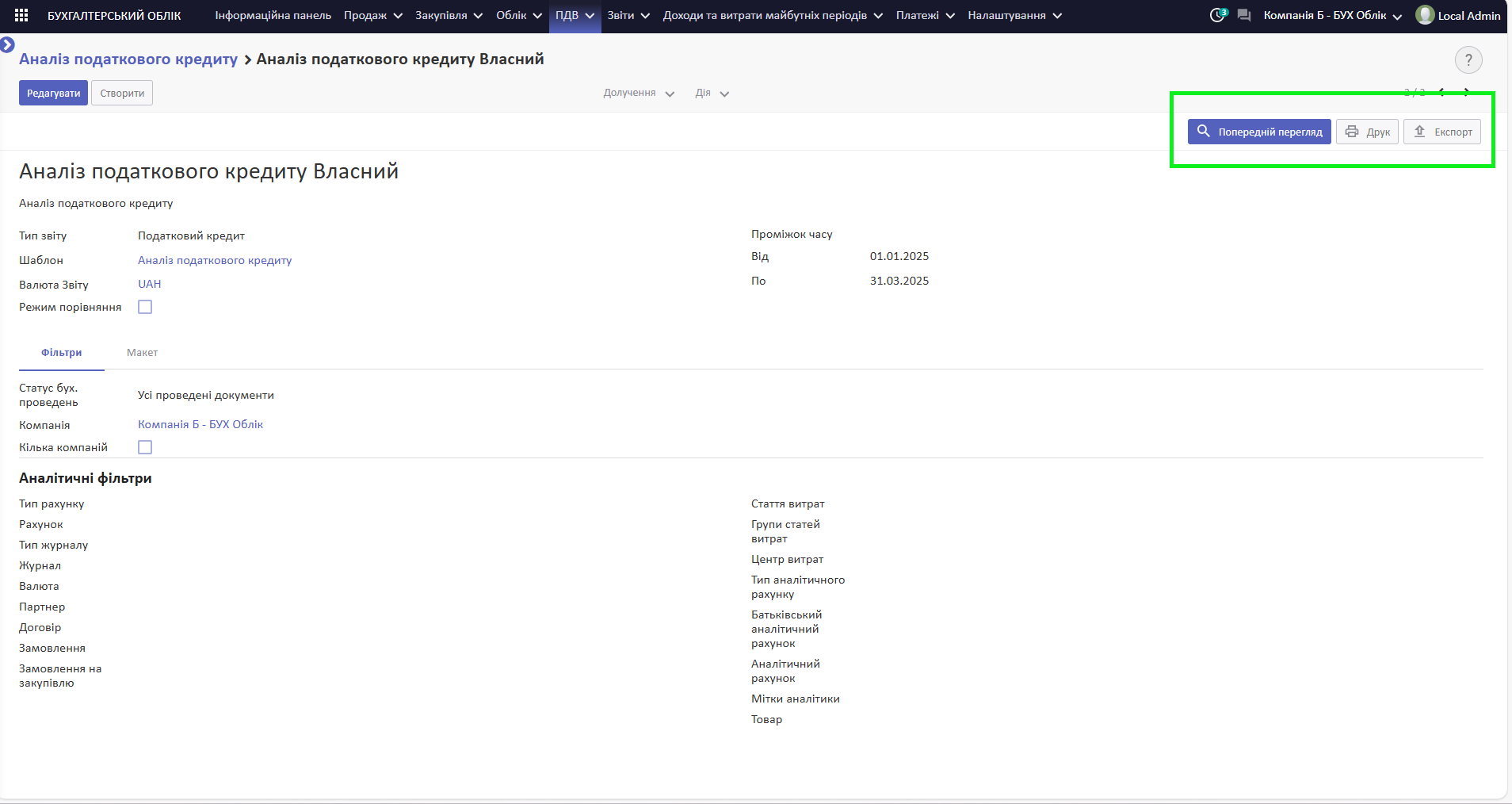Click Усі проведені документи status value
The image size is (1512, 804).
(206, 395)
